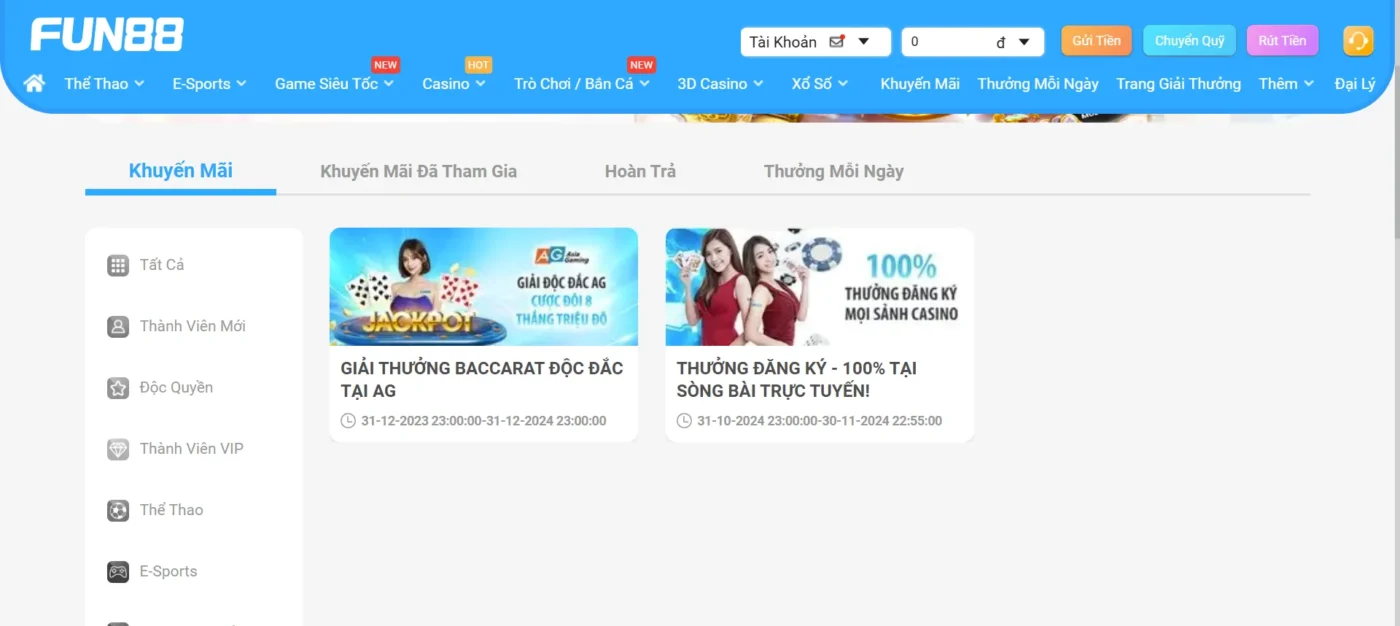The height and width of the screenshot is (626, 1400).
Task: Open Trang Giải Thưởng from the menu bar
Action: click(1178, 84)
